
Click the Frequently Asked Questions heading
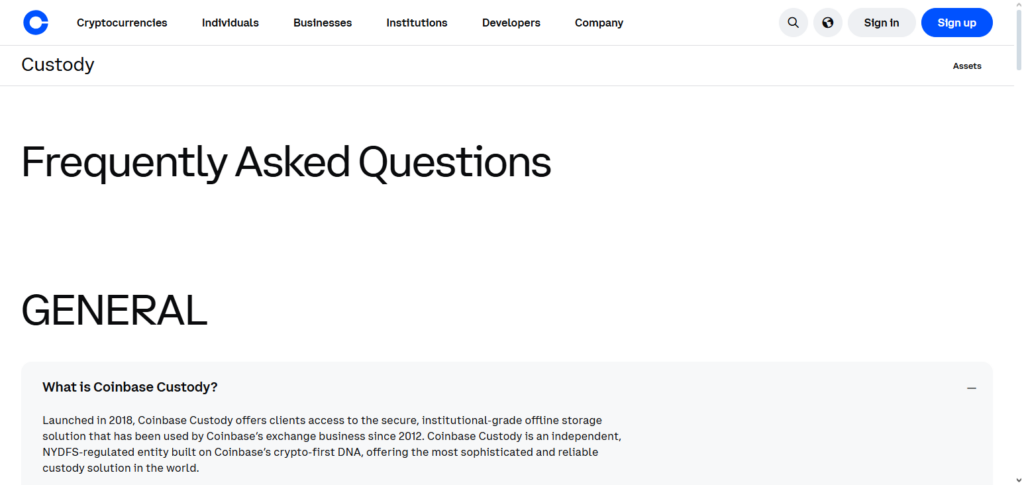pos(286,162)
